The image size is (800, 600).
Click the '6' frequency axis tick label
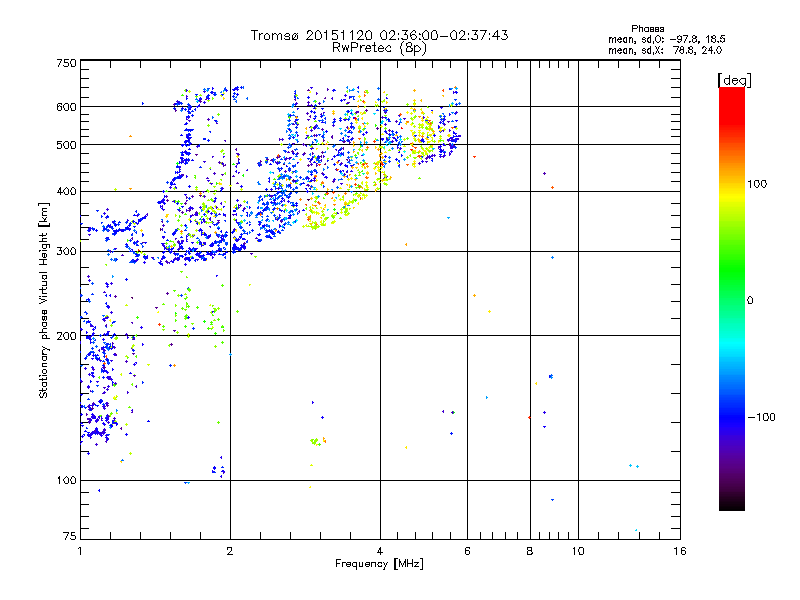(467, 551)
